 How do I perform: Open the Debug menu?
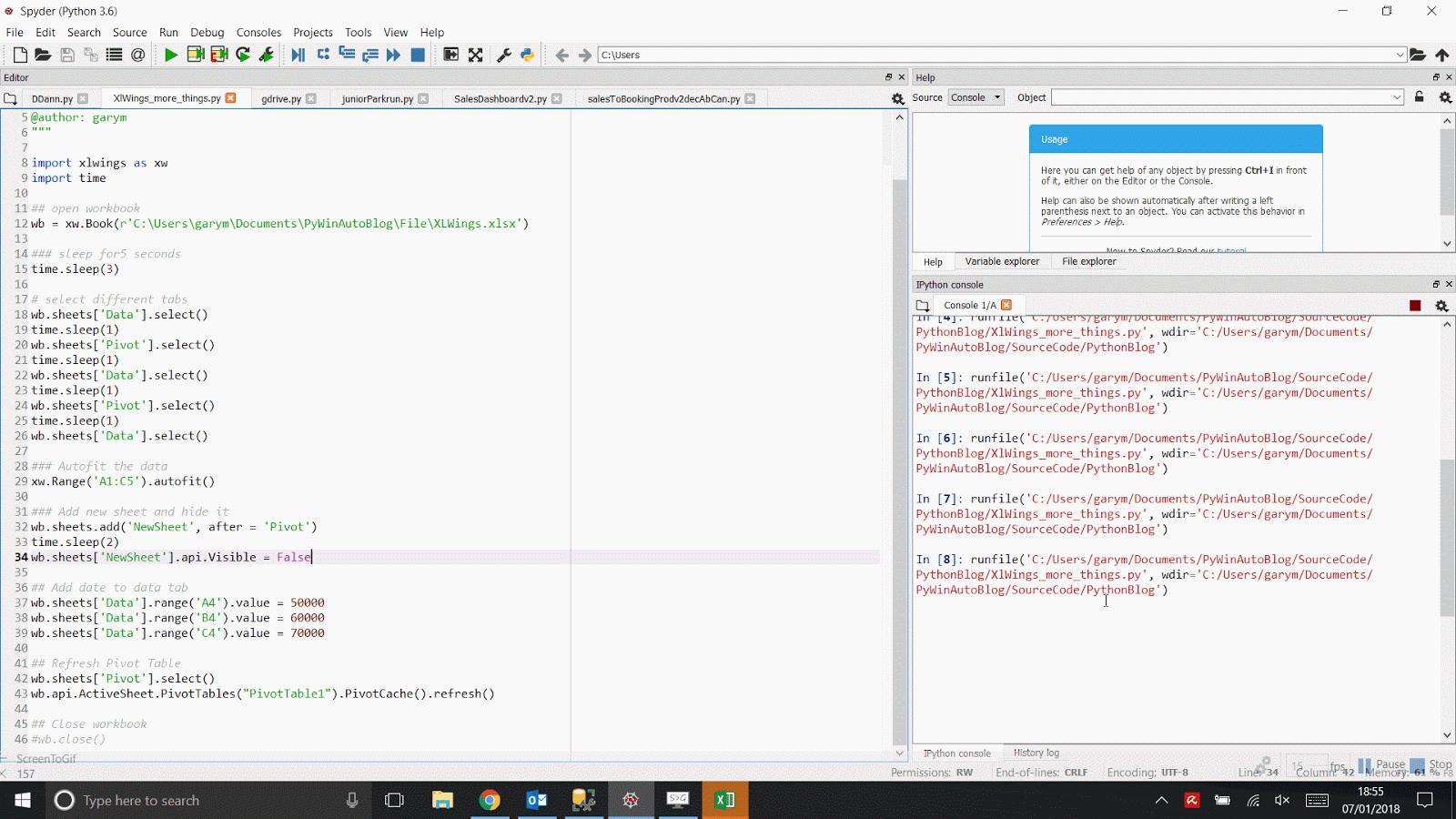[x=207, y=32]
